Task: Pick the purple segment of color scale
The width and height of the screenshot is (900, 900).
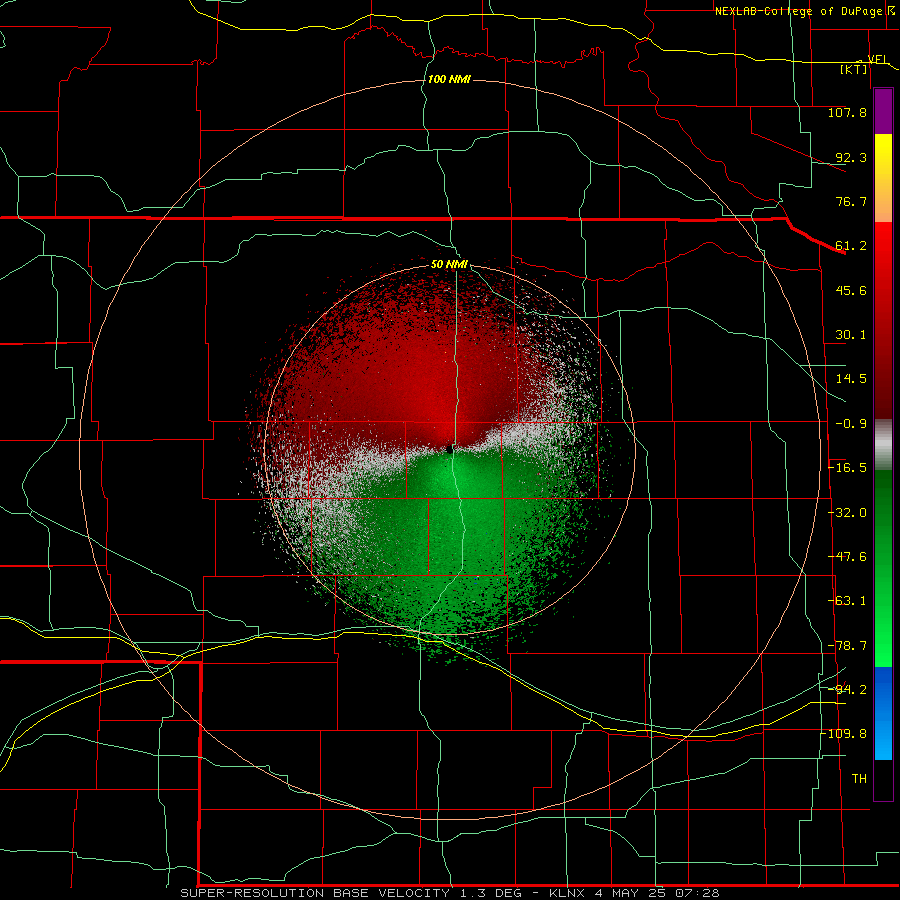Action: (x=883, y=111)
